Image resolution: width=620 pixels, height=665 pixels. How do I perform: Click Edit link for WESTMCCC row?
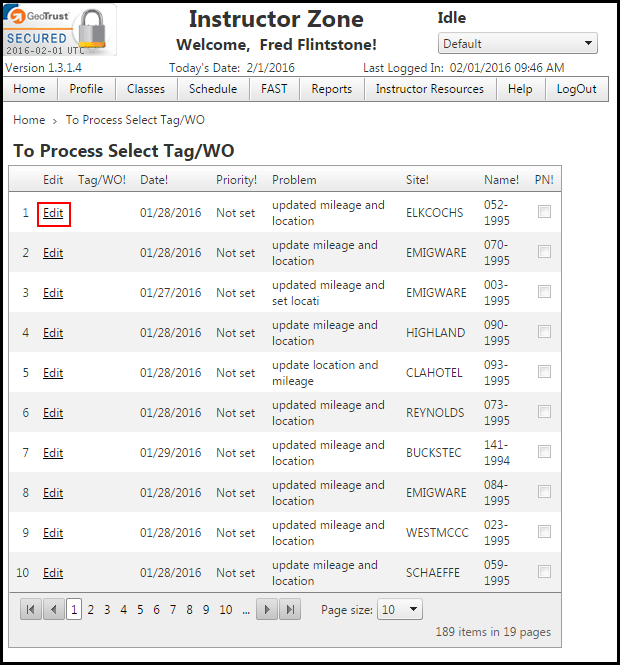tap(53, 533)
